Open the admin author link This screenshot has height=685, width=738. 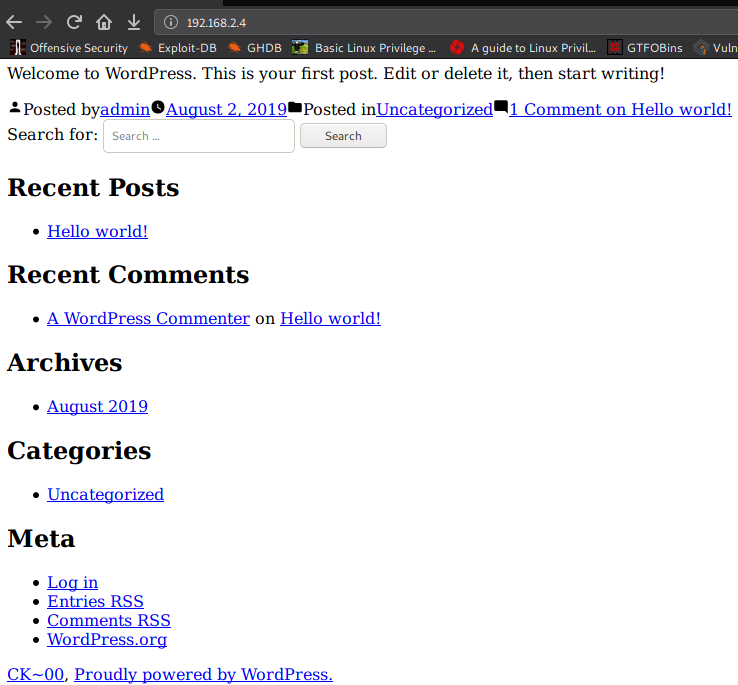click(x=125, y=110)
